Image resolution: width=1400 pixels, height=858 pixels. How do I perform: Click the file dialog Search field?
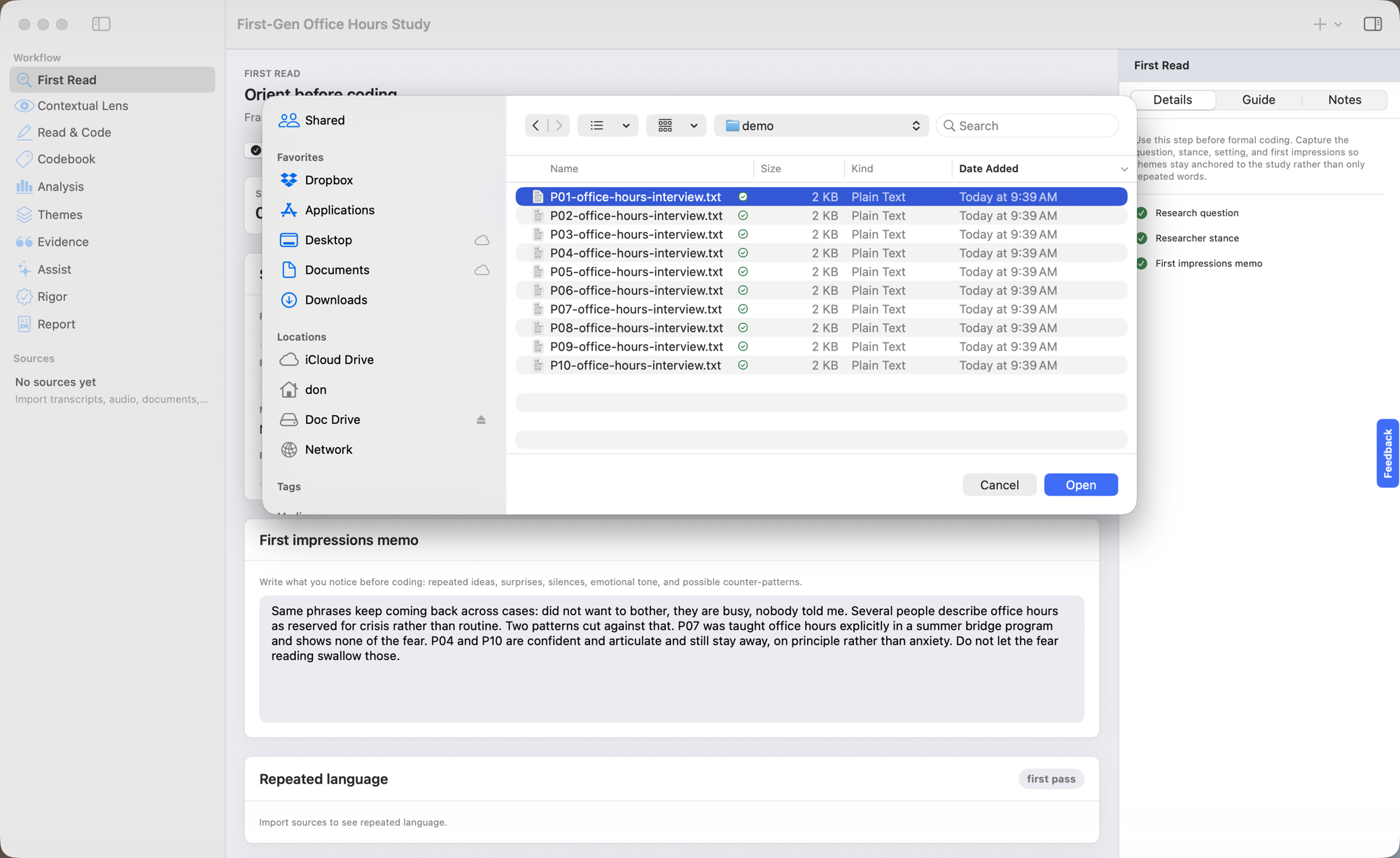1027,125
